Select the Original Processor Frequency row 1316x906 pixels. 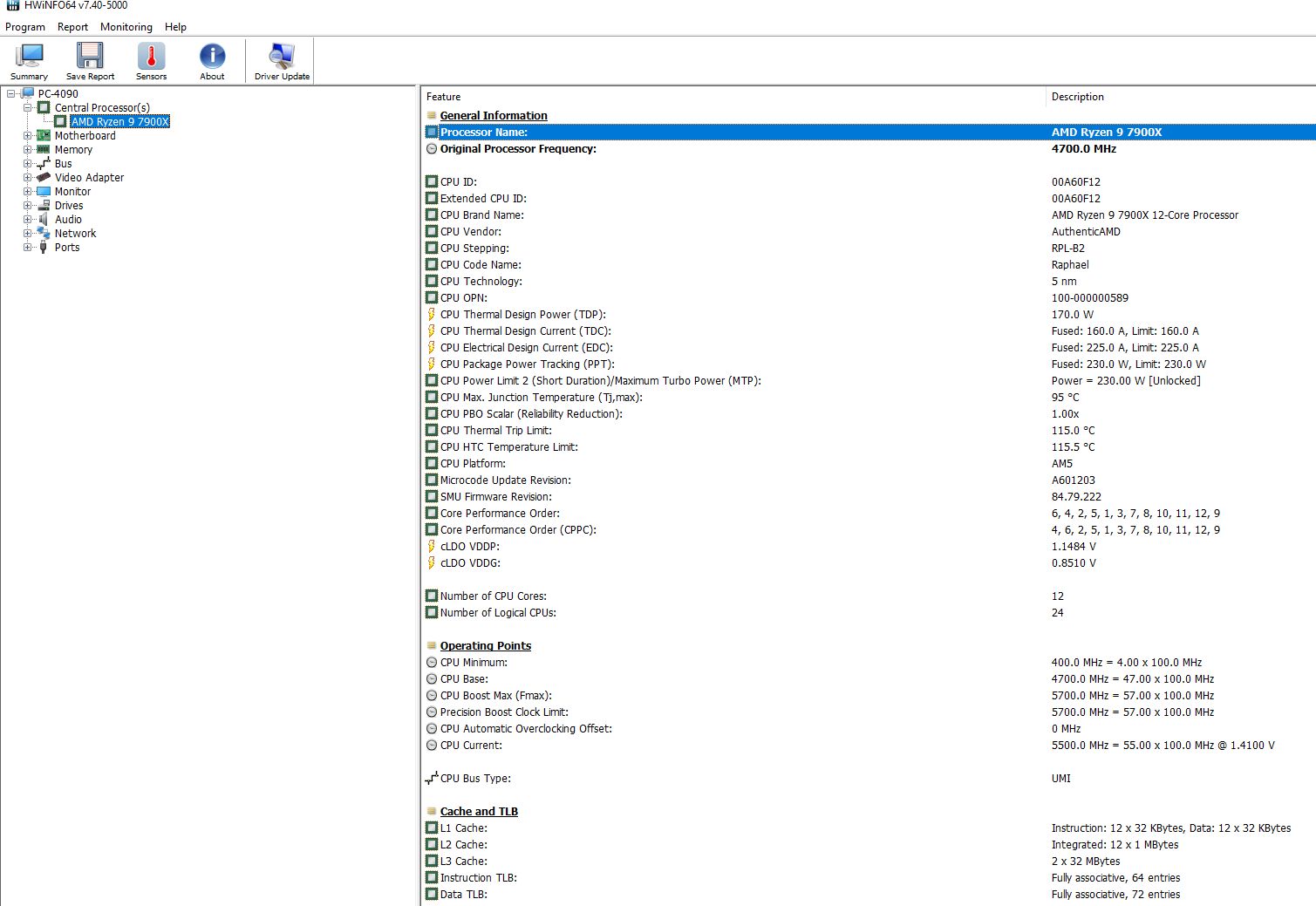point(869,149)
